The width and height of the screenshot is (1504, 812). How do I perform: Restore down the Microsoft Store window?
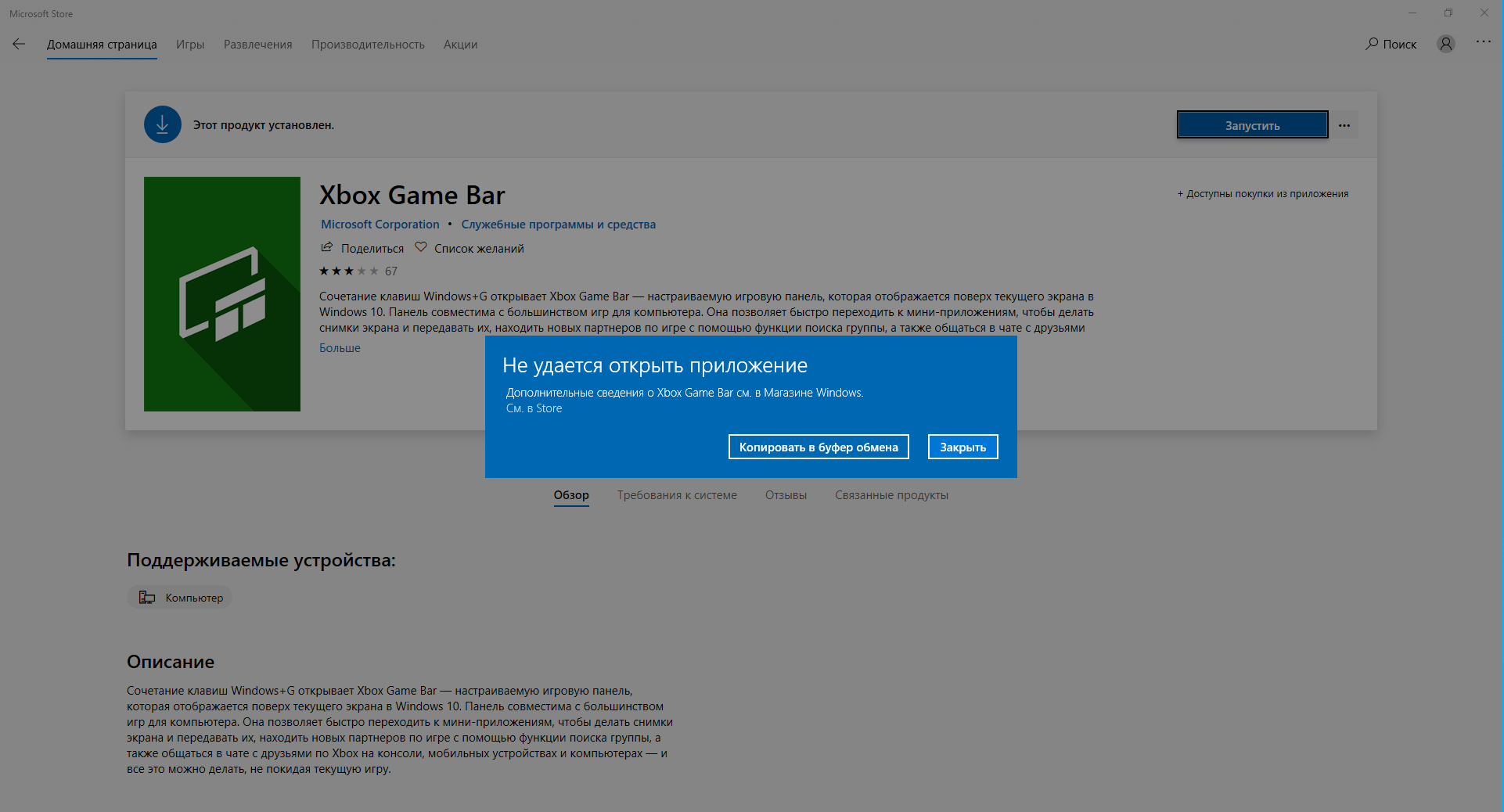pos(1448,13)
